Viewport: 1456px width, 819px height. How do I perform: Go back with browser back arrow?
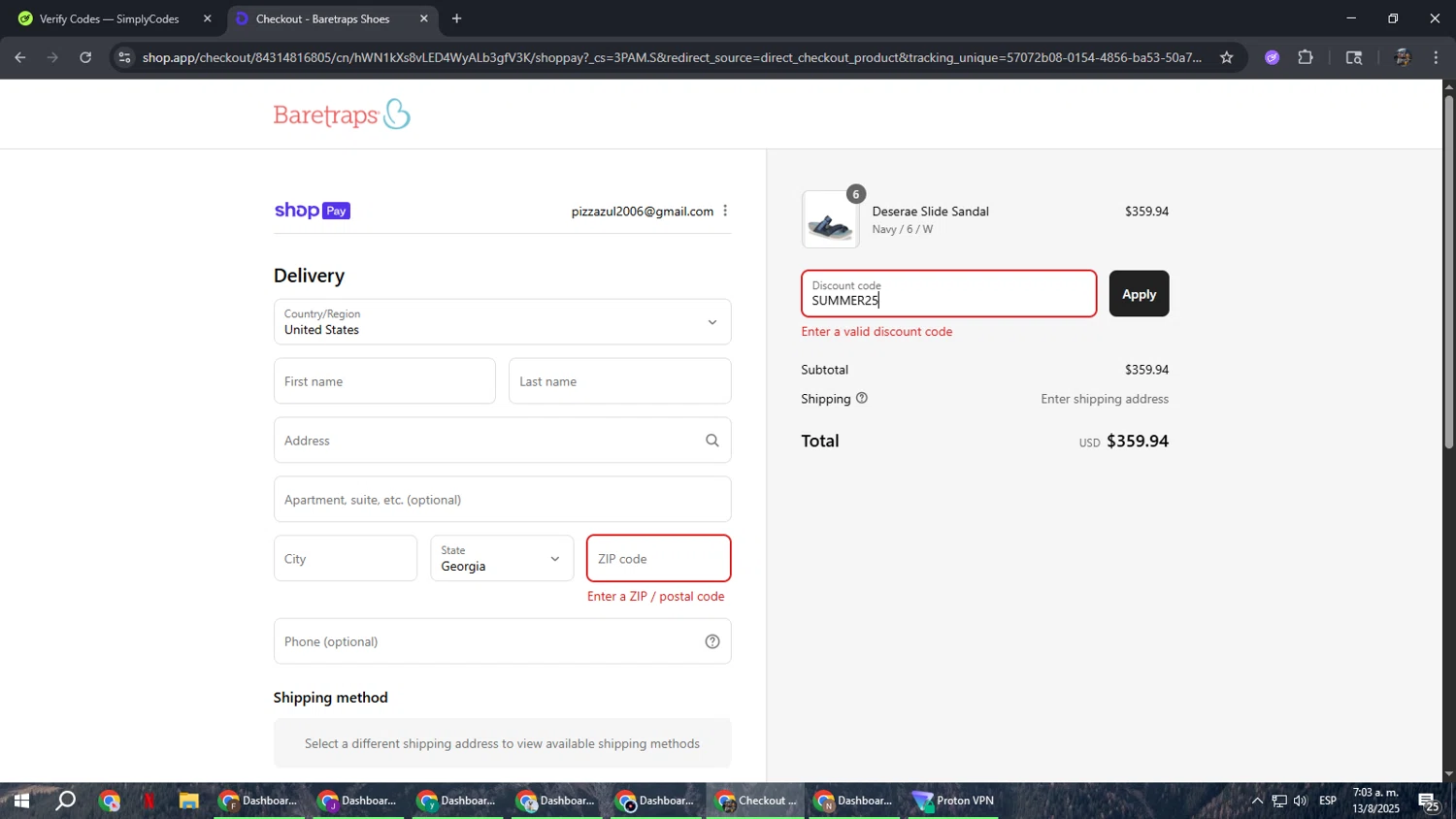[x=19, y=57]
